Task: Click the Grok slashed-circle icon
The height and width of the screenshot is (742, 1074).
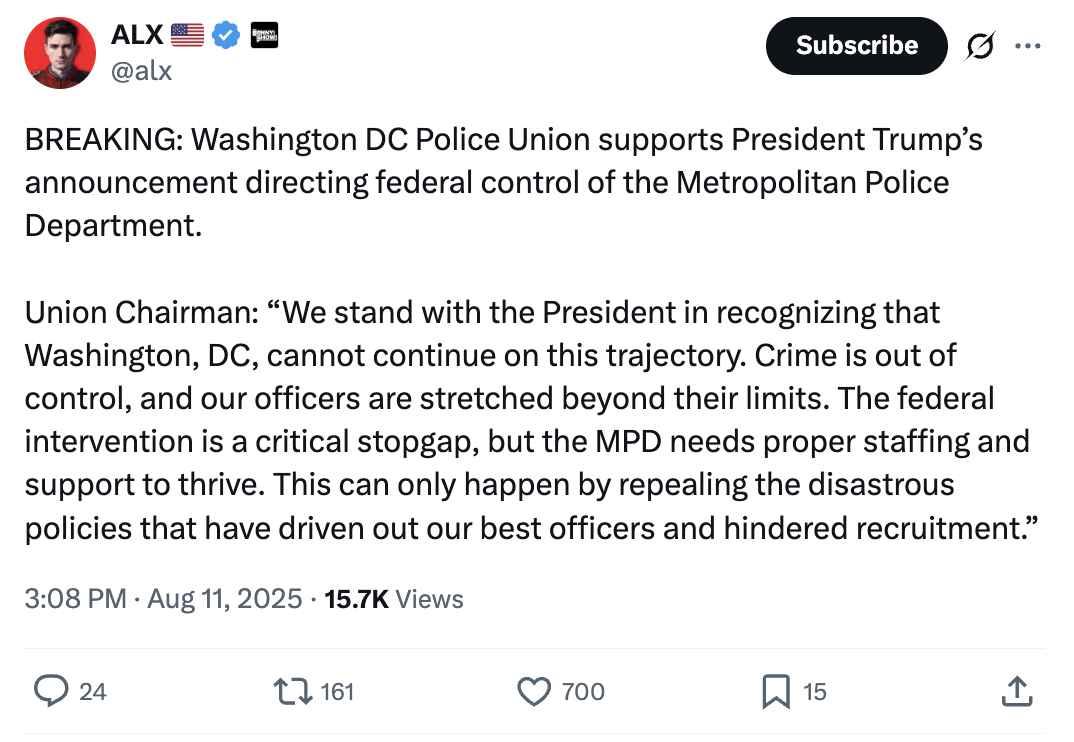Action: tap(980, 46)
